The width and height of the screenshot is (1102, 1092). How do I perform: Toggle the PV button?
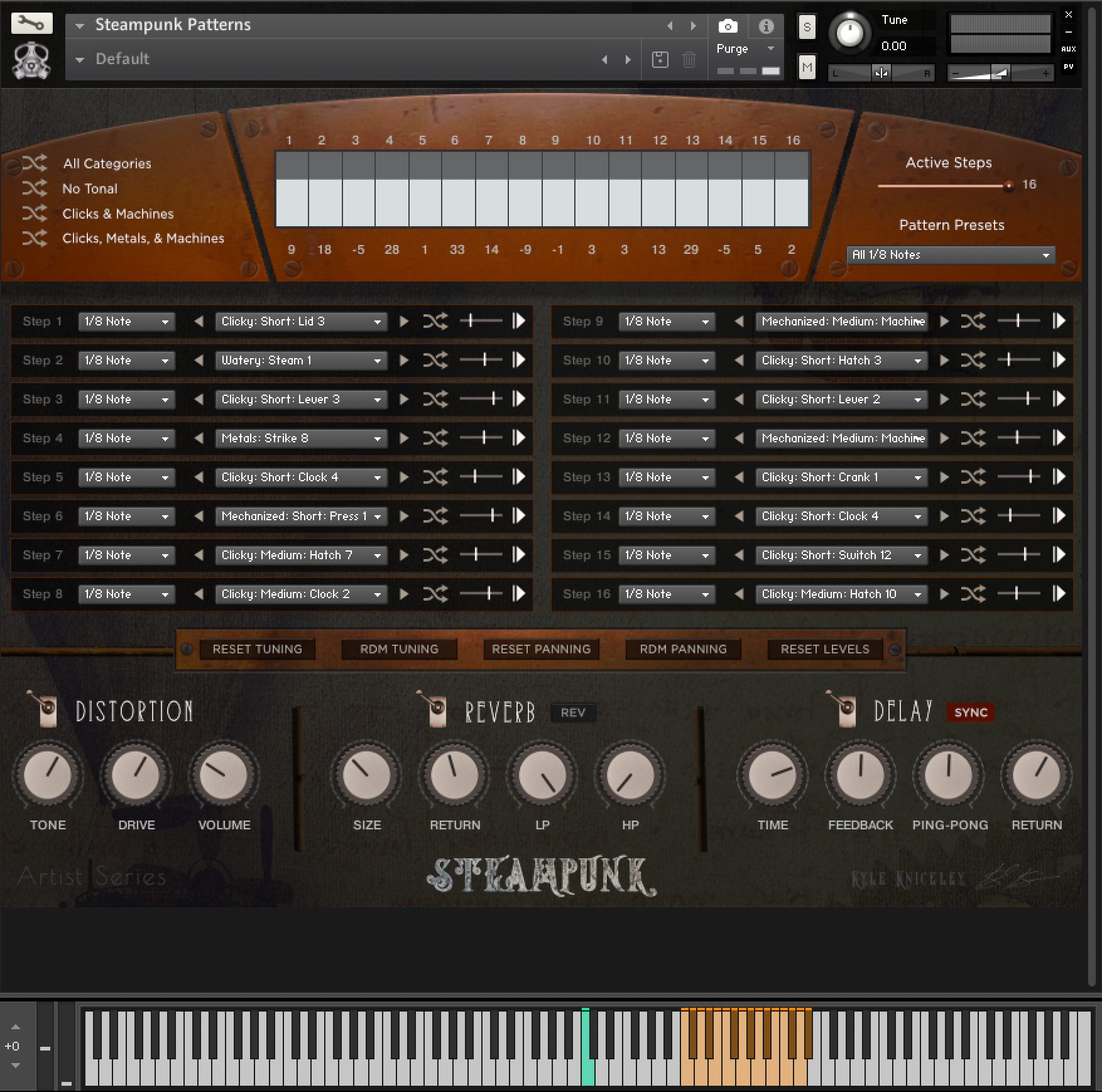1069,67
